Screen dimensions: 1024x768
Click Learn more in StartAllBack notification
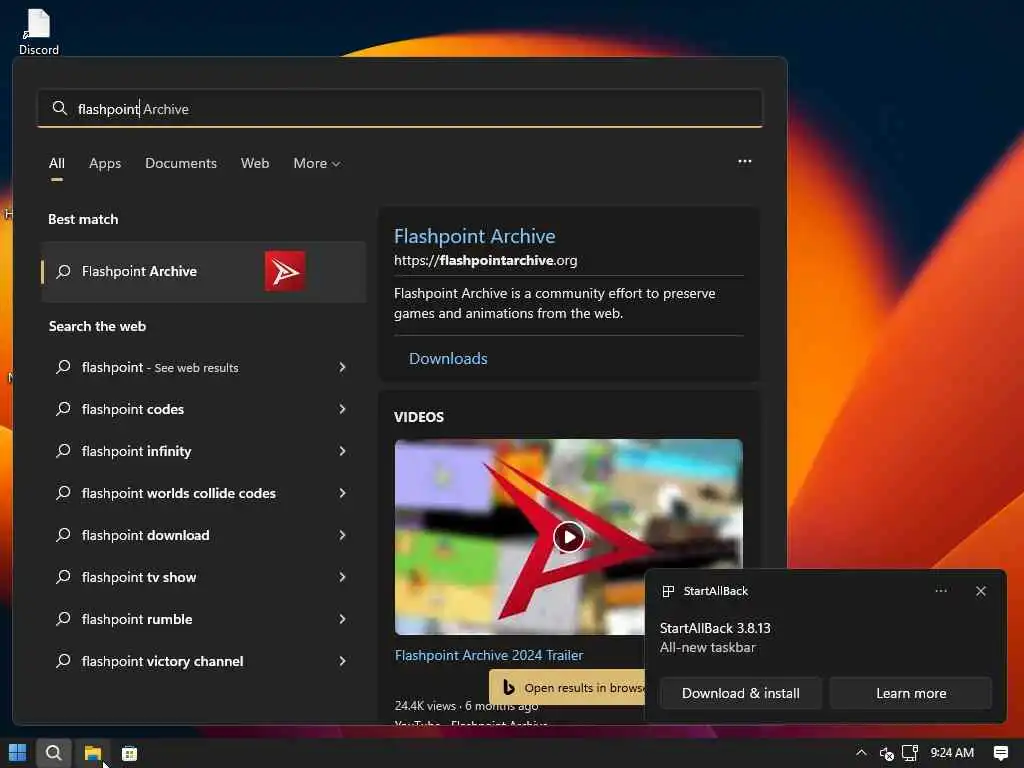click(x=911, y=694)
